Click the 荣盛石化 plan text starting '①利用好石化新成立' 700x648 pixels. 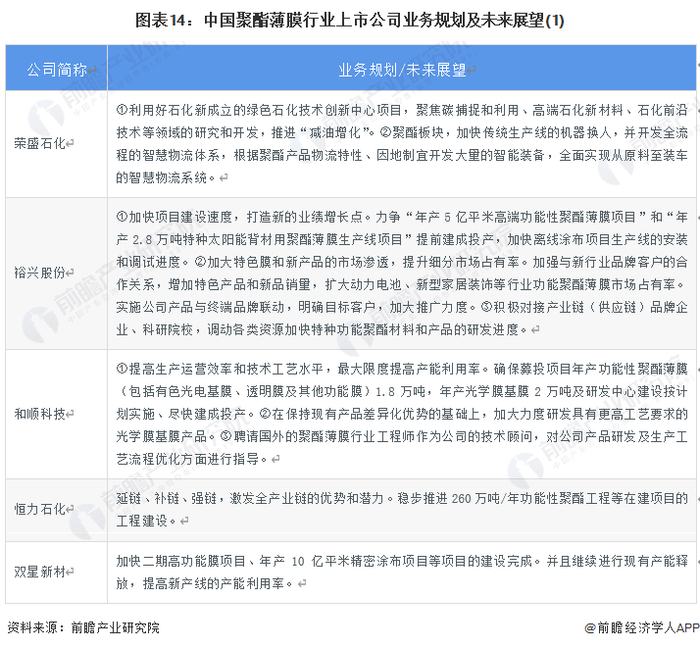point(402,144)
